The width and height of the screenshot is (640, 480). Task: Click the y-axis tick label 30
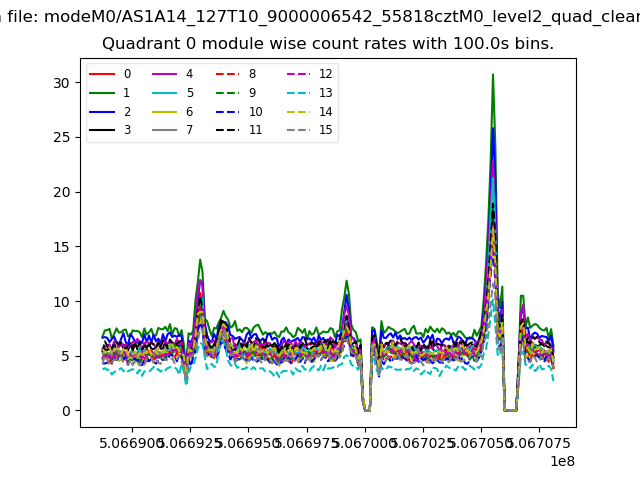(62, 83)
